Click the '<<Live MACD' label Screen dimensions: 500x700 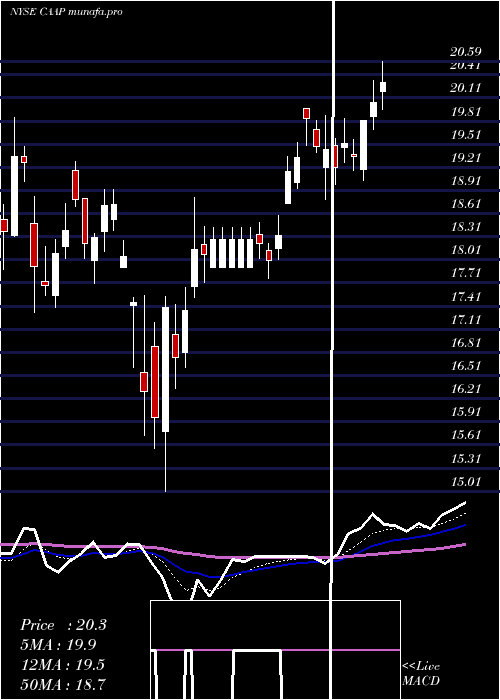click(x=421, y=674)
